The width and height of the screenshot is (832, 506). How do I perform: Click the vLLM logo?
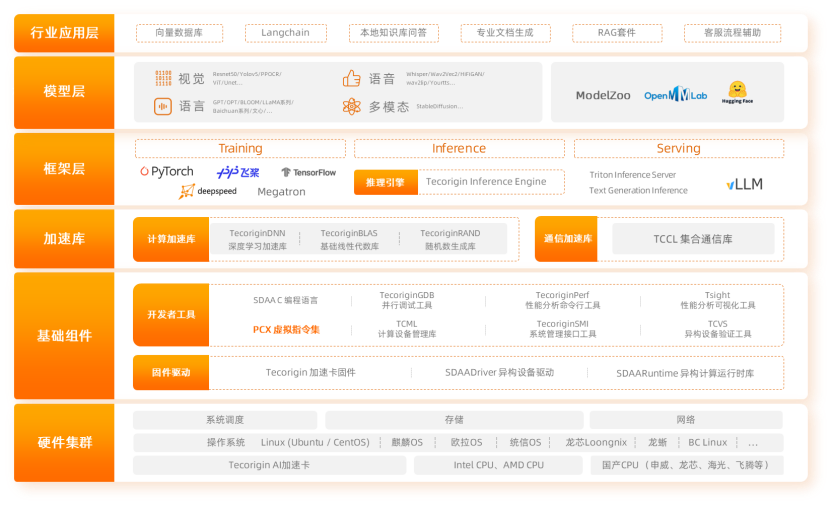click(x=744, y=184)
